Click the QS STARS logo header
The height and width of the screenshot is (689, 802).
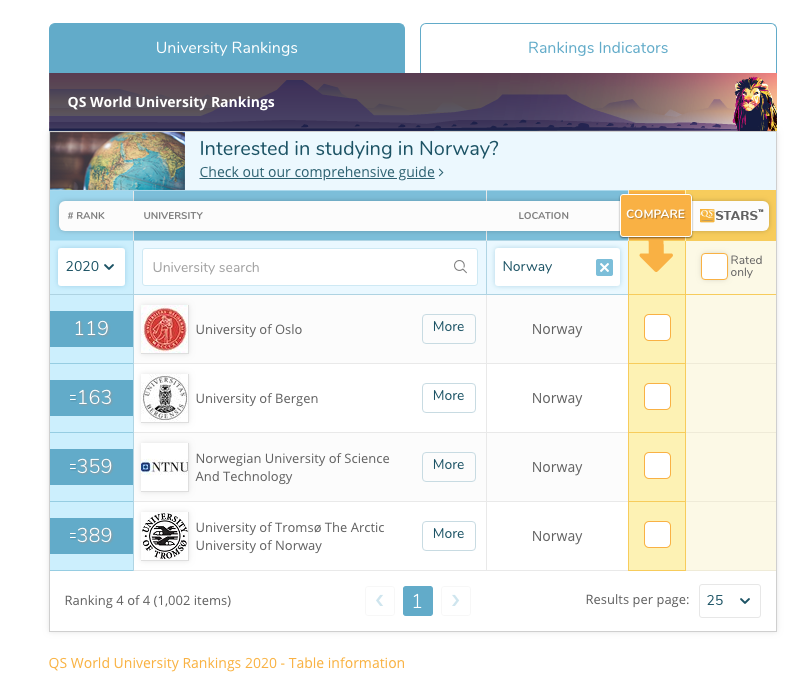pos(731,215)
